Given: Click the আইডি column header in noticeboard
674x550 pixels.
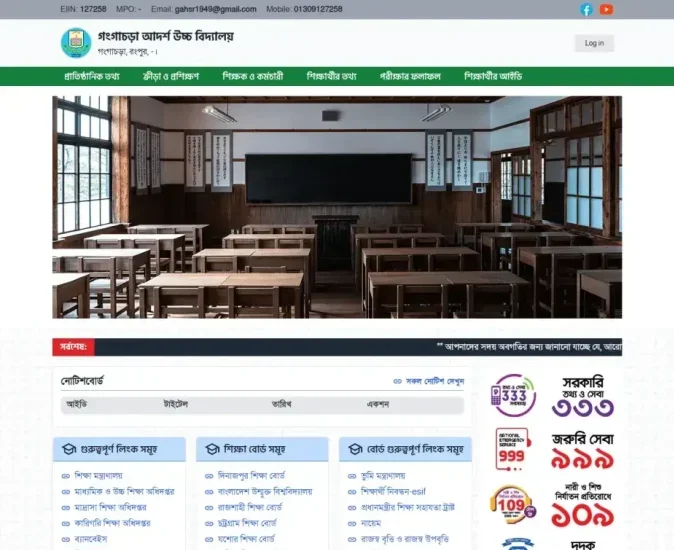Looking at the screenshot, I should click(77, 404).
